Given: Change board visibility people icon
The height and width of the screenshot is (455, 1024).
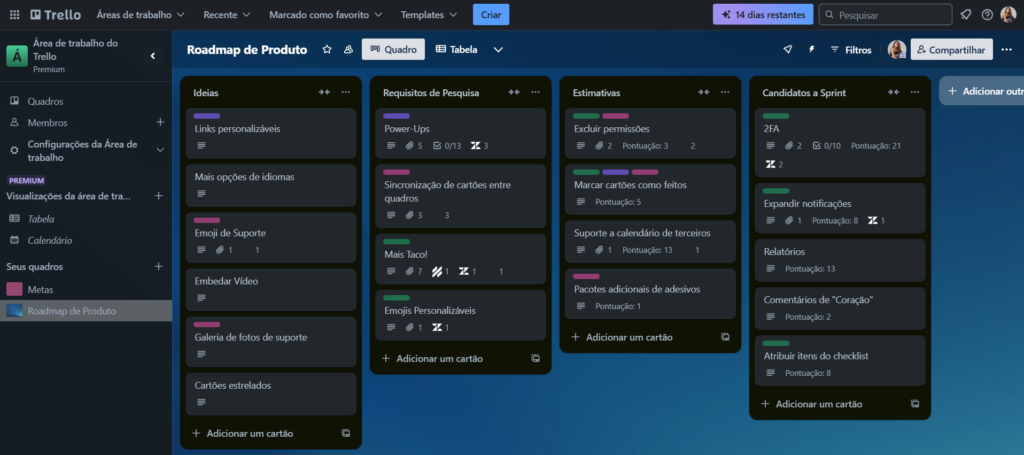Looking at the screenshot, I should point(348,49).
